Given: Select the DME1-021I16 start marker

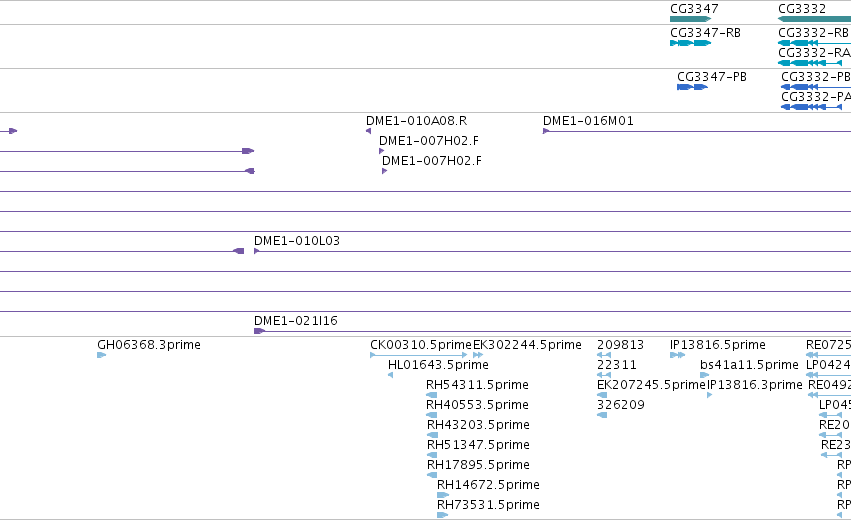Looking at the screenshot, I should 259,331.
